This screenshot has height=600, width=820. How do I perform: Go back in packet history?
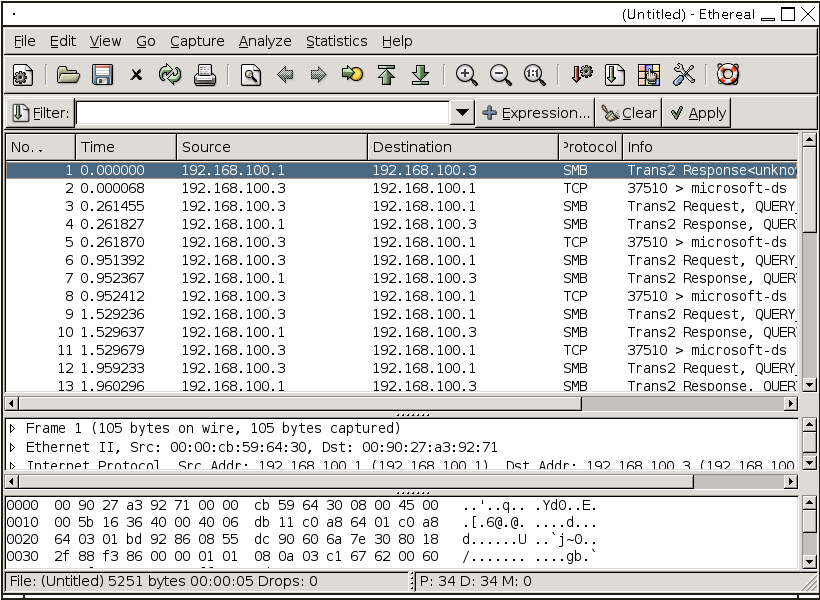click(x=285, y=75)
